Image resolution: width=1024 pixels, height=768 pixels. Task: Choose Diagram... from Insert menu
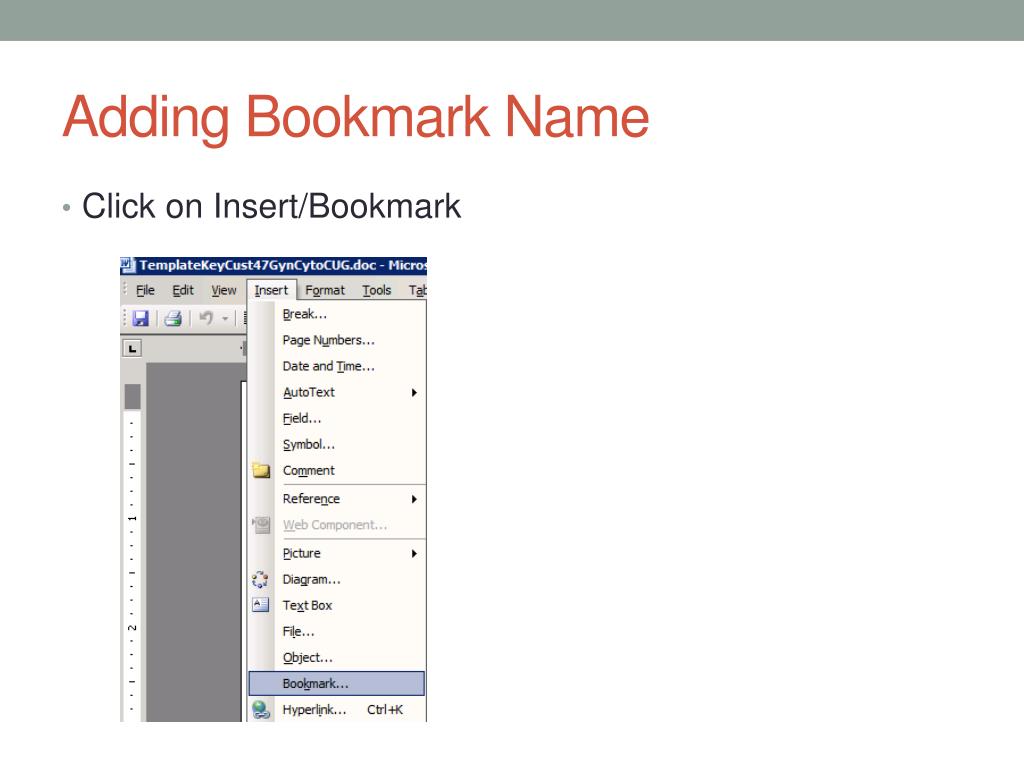[337, 579]
